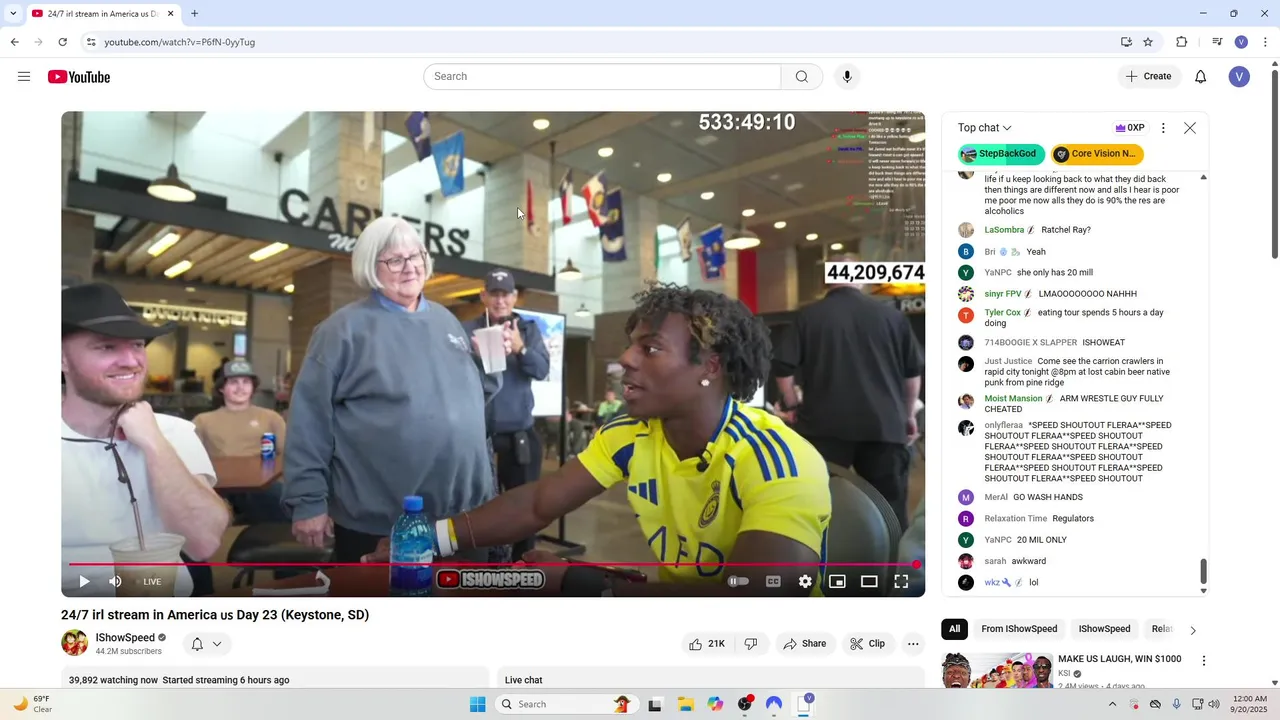The image size is (1280, 720).
Task: Select the All filter chip
Action: (954, 629)
